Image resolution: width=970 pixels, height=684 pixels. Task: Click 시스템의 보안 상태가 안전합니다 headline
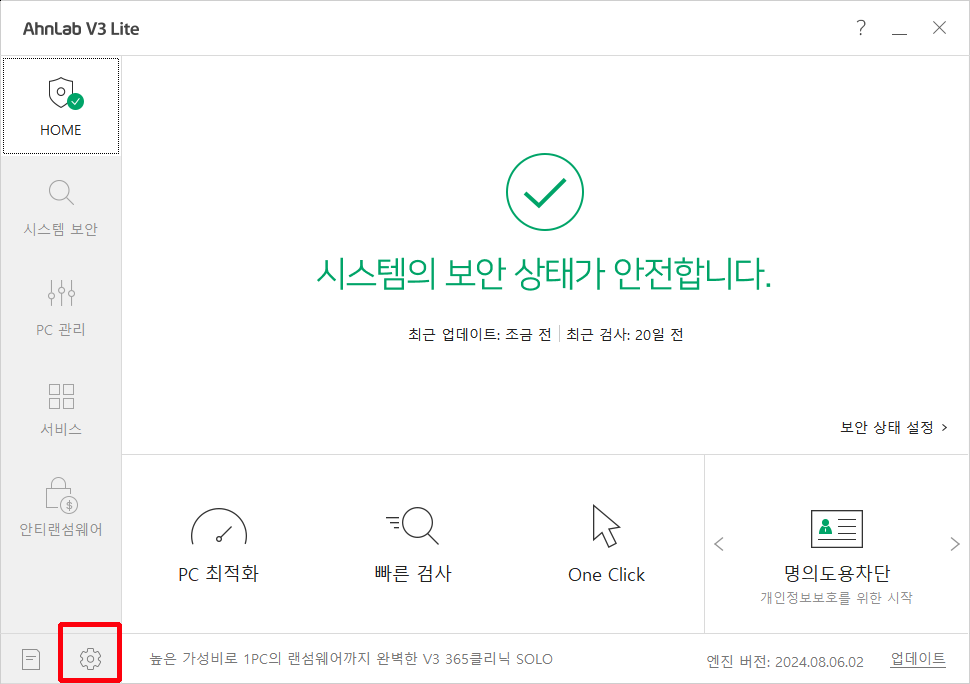(544, 273)
